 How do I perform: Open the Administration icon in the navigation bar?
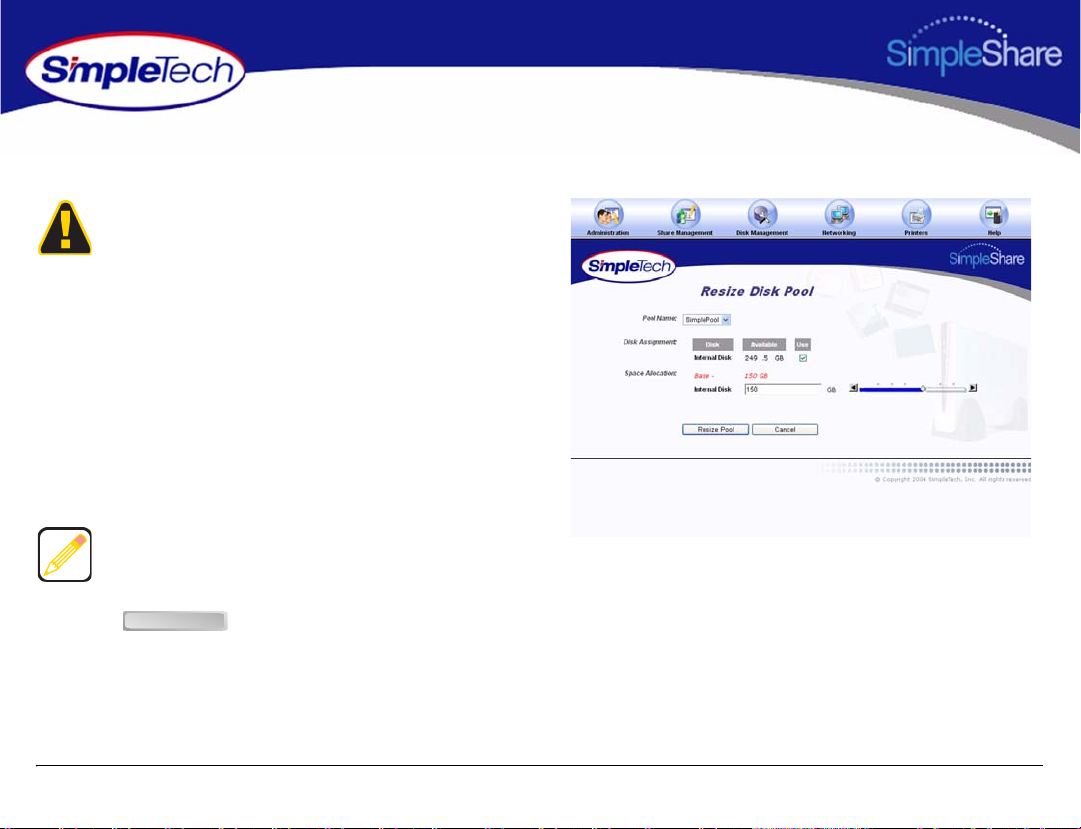coord(608,214)
